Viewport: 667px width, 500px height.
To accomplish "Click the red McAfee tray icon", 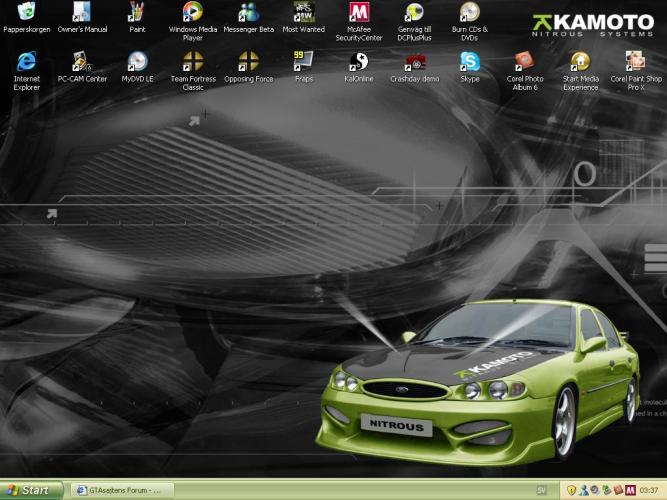I will pyautogui.click(x=630, y=490).
